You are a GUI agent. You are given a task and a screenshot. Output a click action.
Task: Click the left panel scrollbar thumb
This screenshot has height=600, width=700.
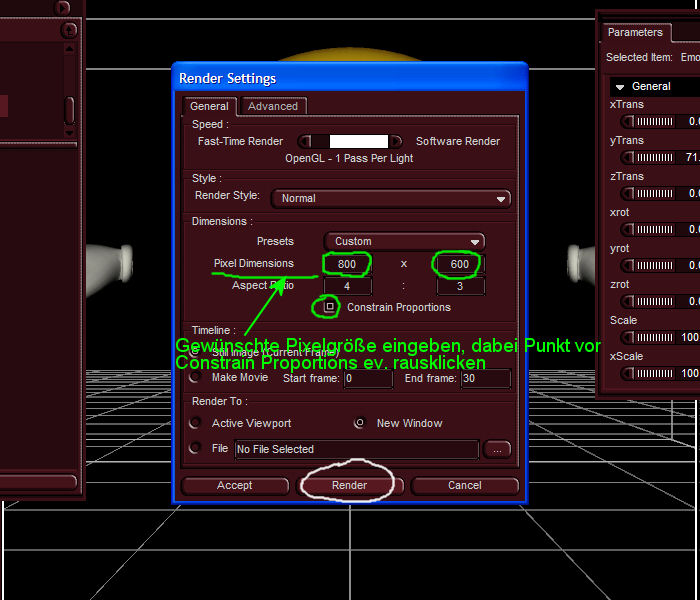pyautogui.click(x=69, y=110)
